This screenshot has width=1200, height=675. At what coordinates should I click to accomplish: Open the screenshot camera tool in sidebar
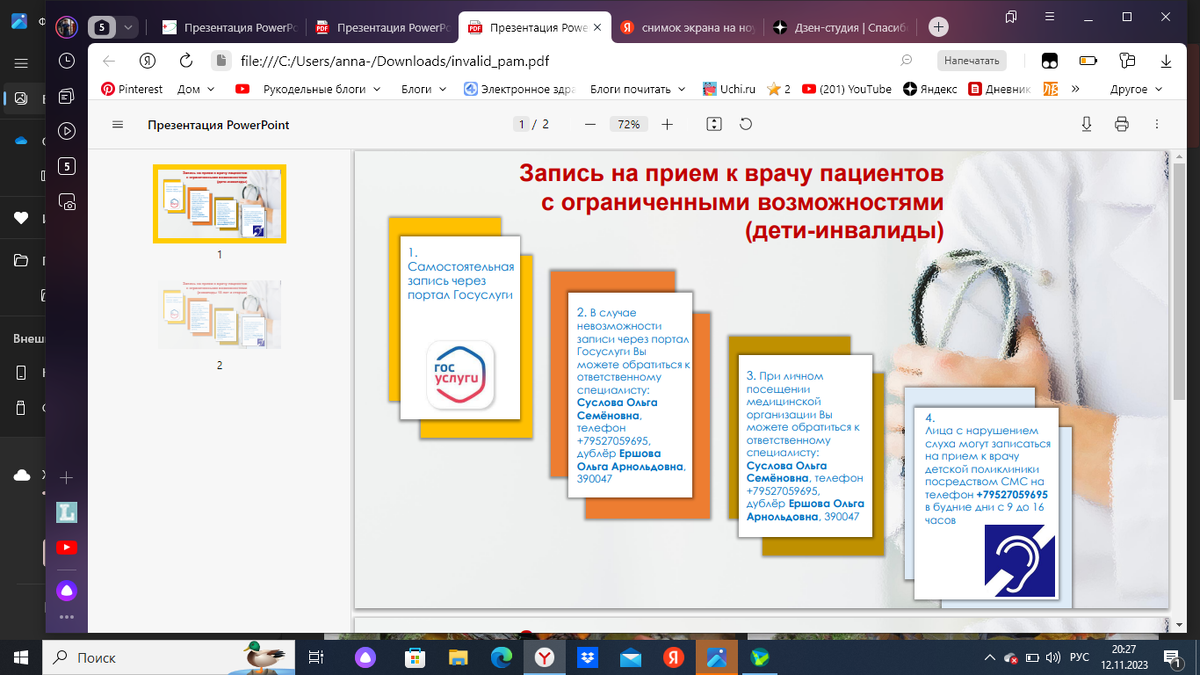pos(67,202)
